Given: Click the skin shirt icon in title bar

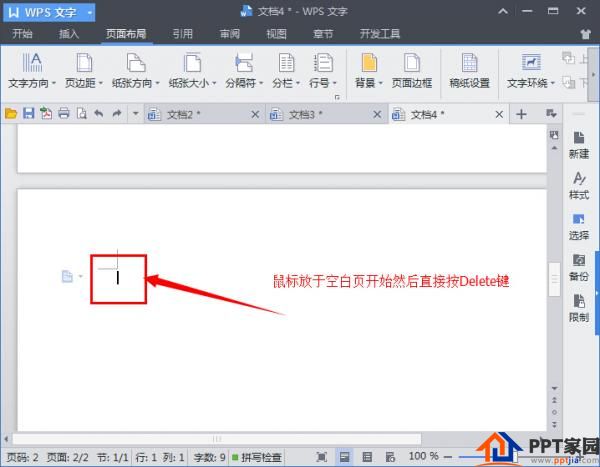Looking at the screenshot, I should [585, 34].
